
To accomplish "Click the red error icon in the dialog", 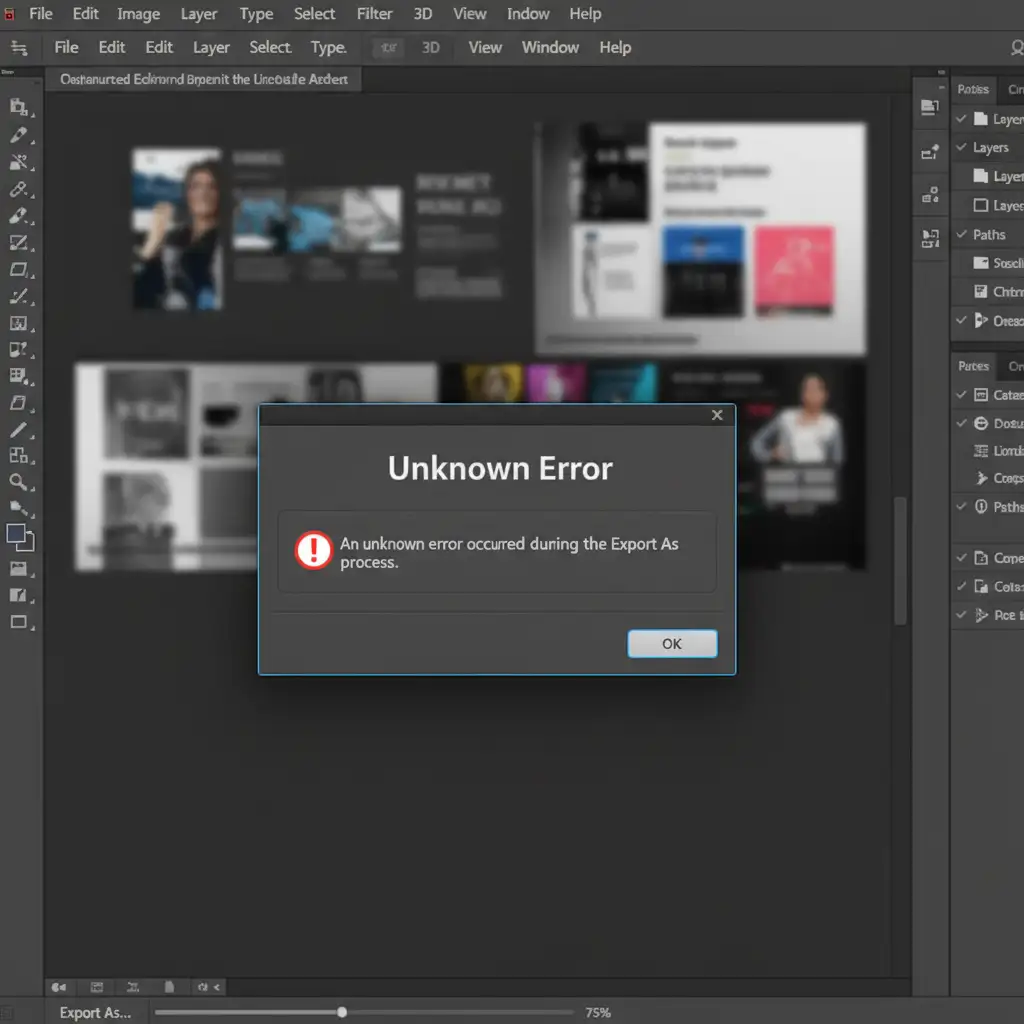I will point(313,550).
